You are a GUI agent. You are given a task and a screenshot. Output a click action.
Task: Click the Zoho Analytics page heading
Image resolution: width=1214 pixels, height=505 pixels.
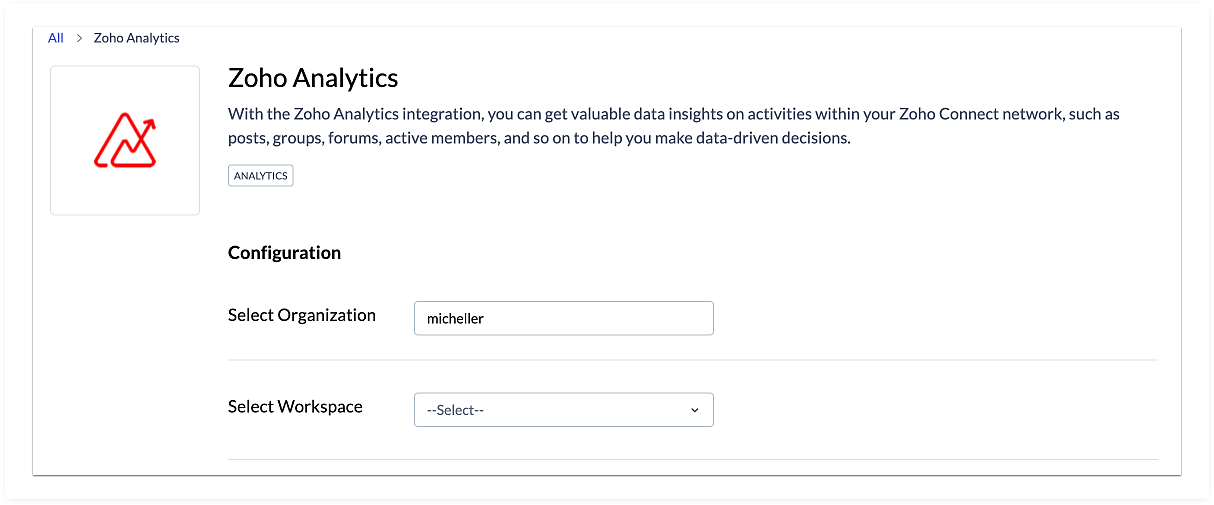[x=313, y=78]
